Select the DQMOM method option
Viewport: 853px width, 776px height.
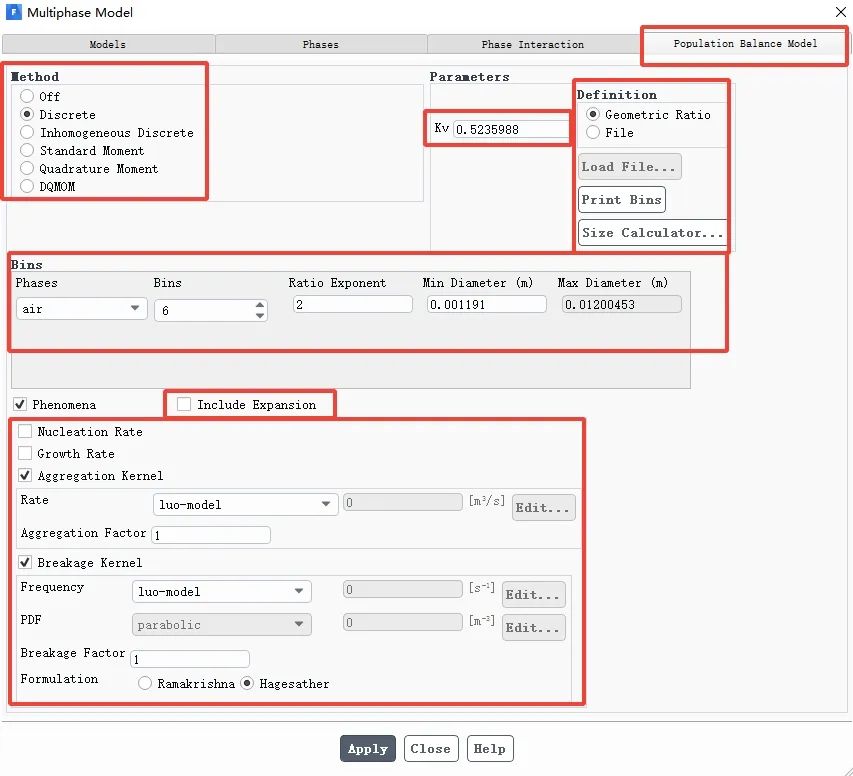(28, 187)
